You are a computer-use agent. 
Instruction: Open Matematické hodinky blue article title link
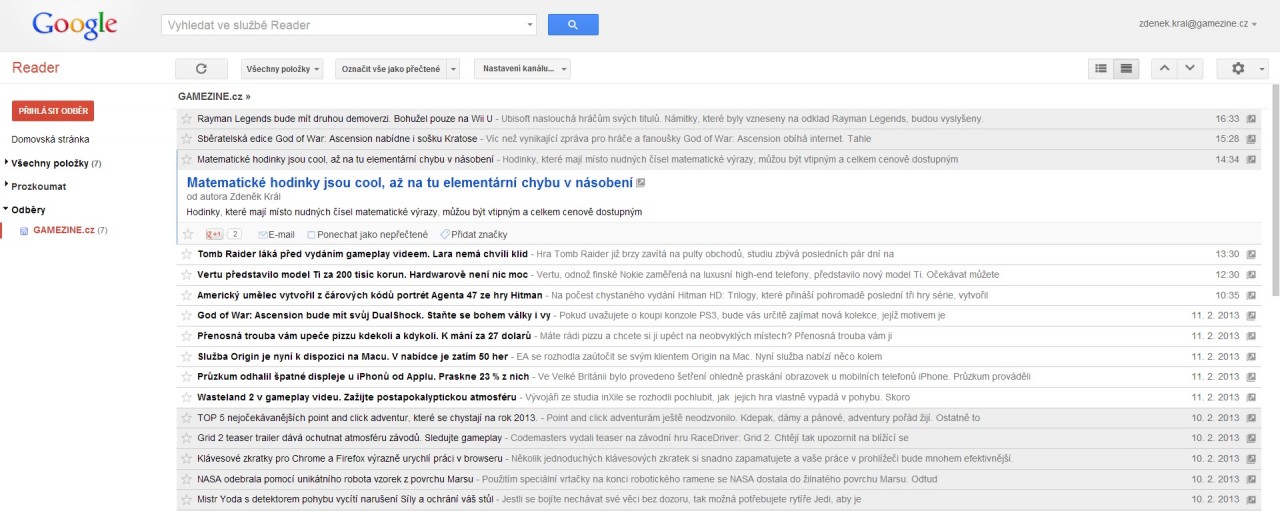(x=410, y=182)
